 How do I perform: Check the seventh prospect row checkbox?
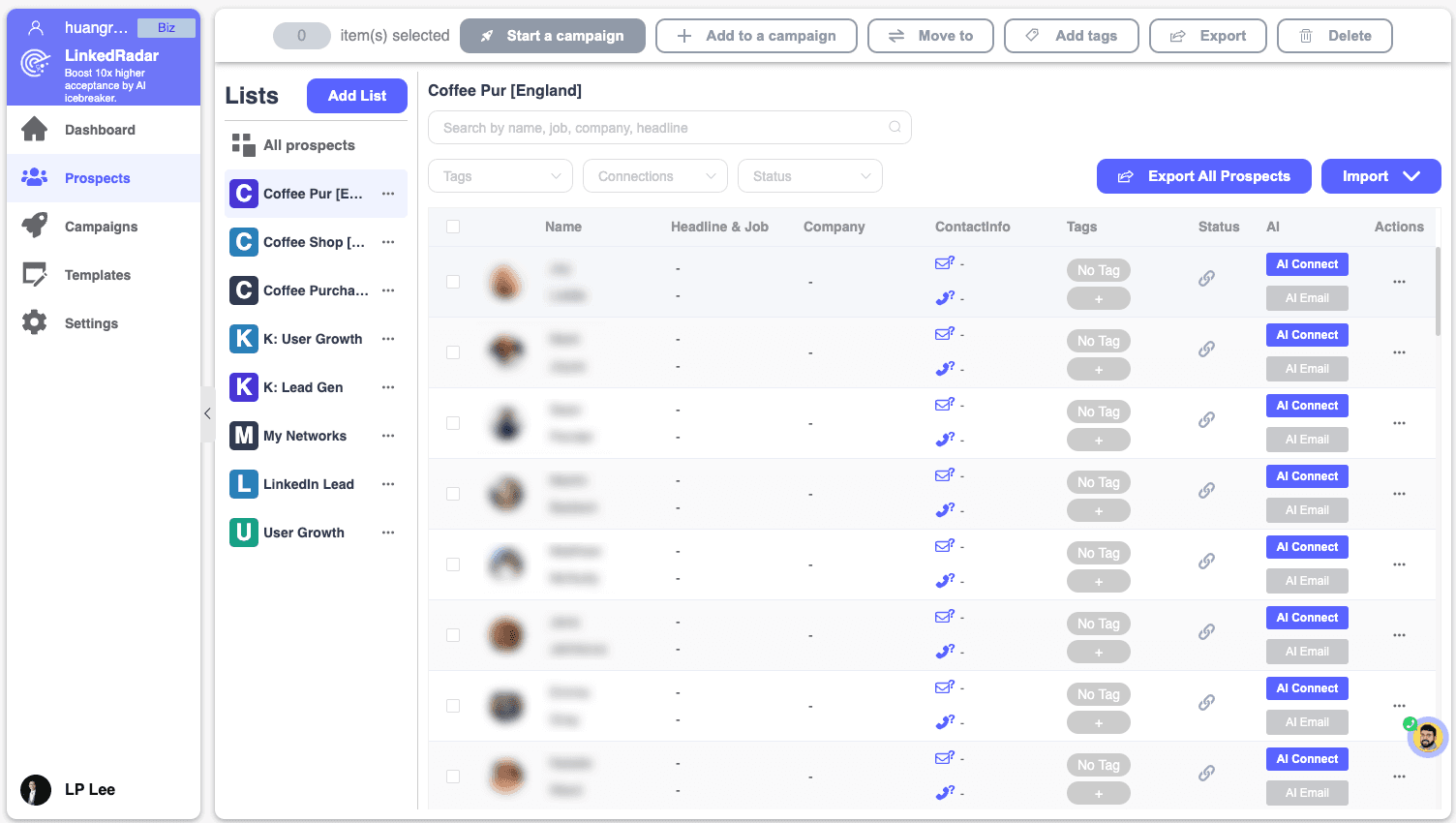pyautogui.click(x=453, y=706)
